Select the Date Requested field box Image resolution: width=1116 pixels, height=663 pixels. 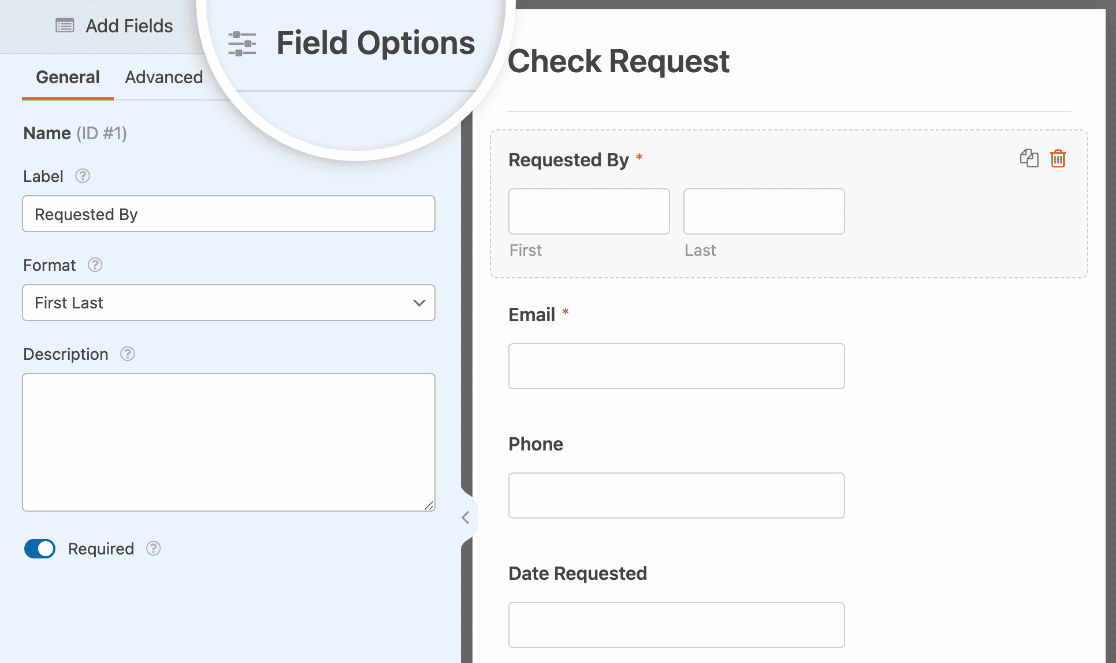point(676,625)
